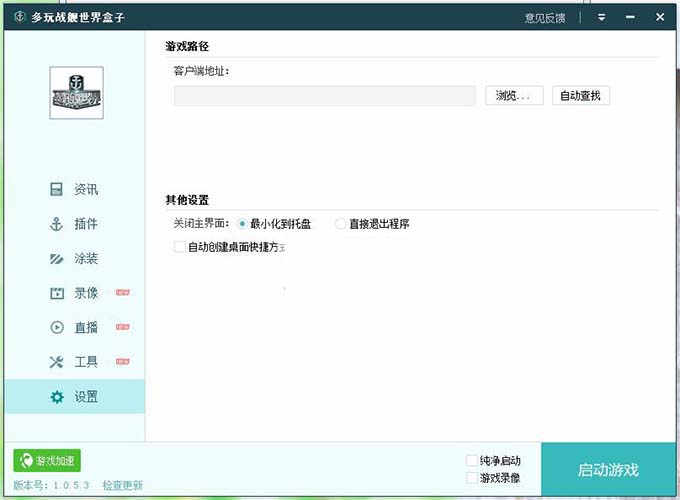This screenshot has height=500, width=680.
Task: Click the 插件 anchor icon
Action: coord(56,224)
